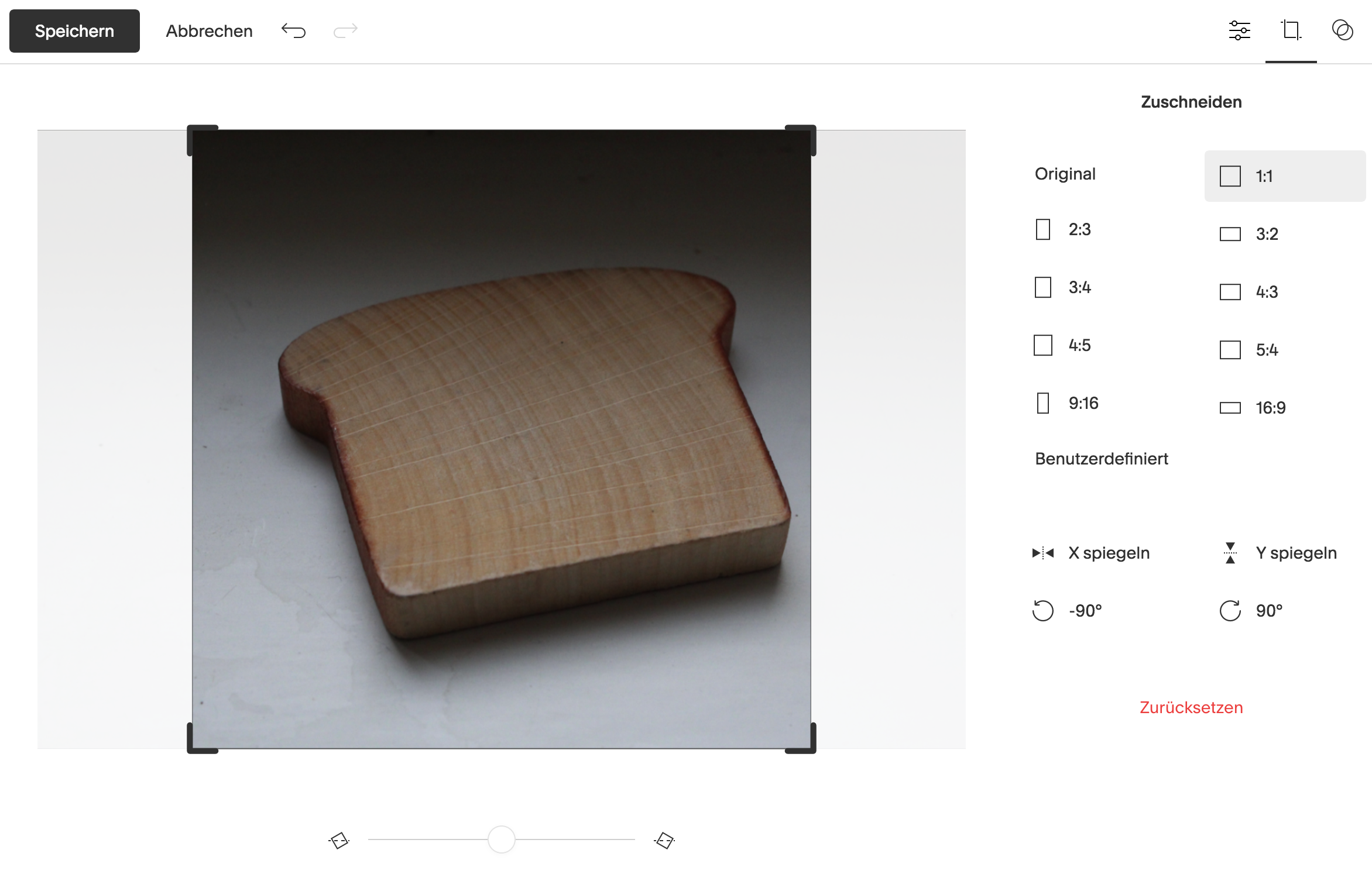Screen dimensions: 1372x874
Task: Rotate image -90° counterclockwise
Action: click(x=1067, y=611)
